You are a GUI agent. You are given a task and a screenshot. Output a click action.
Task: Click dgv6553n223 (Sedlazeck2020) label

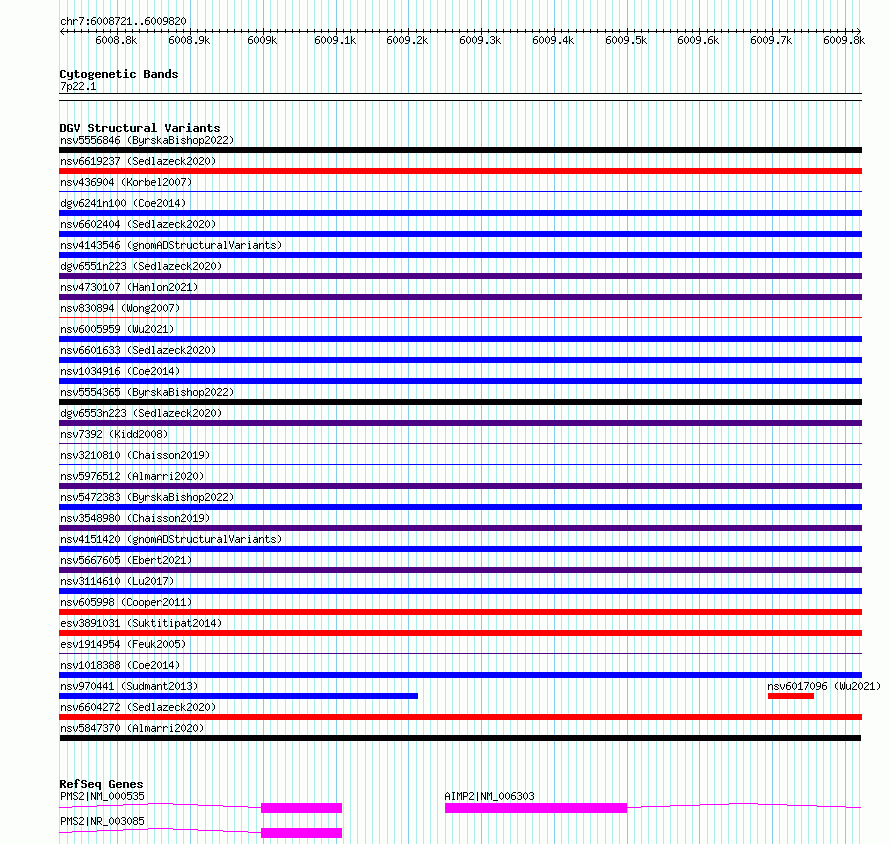click(x=141, y=413)
